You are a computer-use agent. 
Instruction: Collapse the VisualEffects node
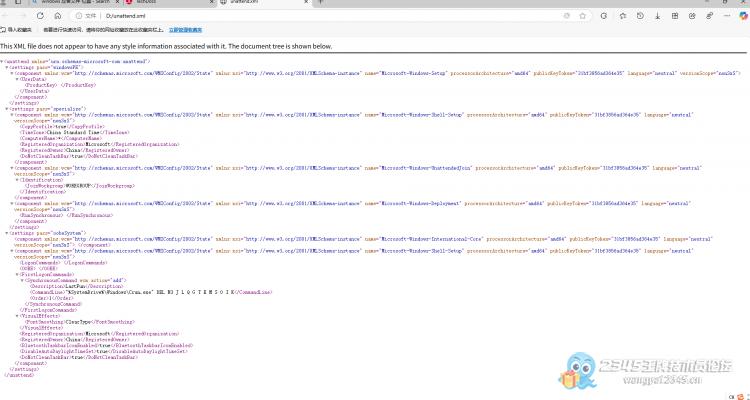click(17, 316)
